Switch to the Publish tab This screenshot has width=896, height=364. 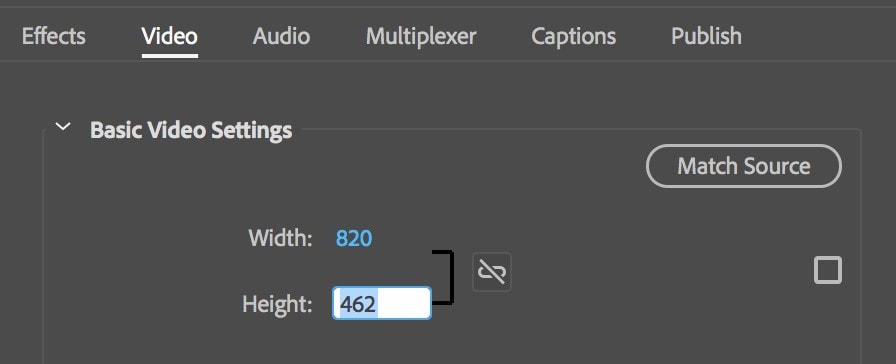click(706, 36)
